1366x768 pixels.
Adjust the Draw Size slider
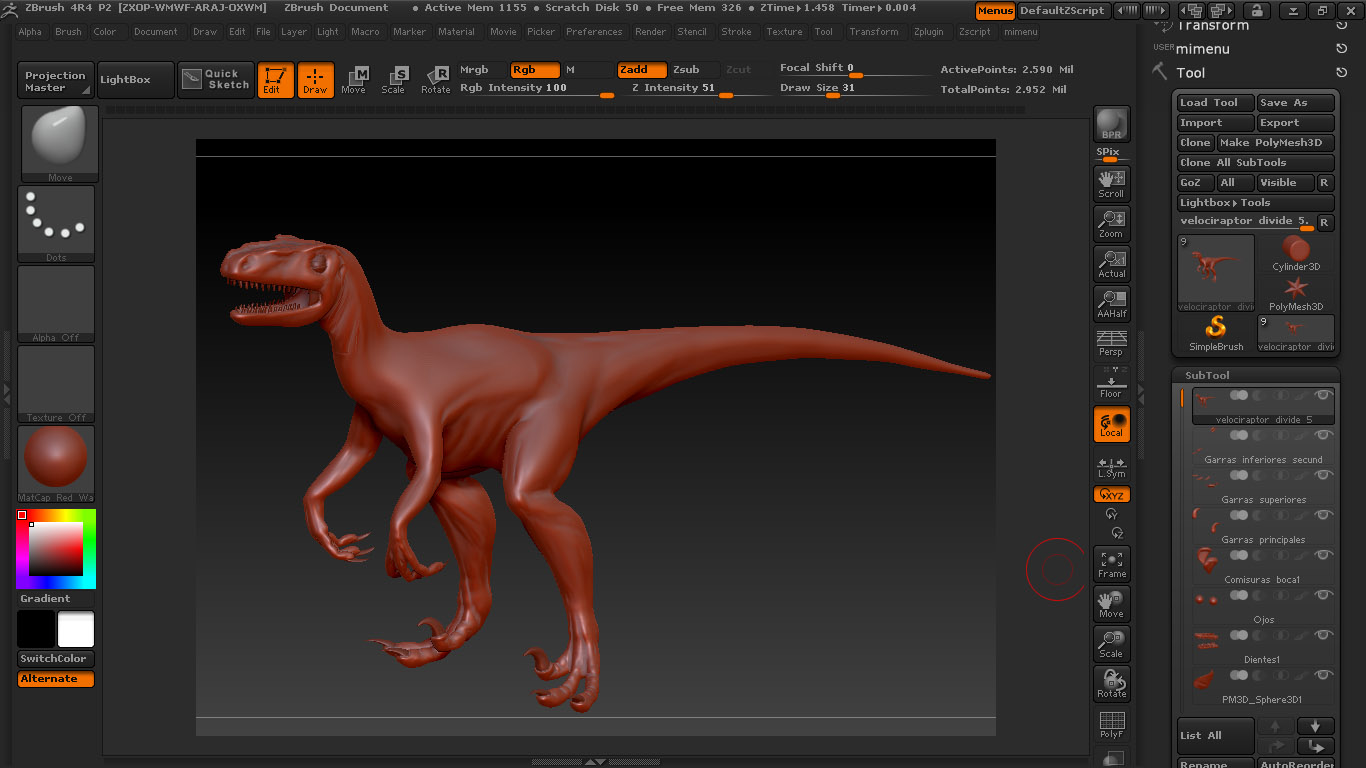854,90
